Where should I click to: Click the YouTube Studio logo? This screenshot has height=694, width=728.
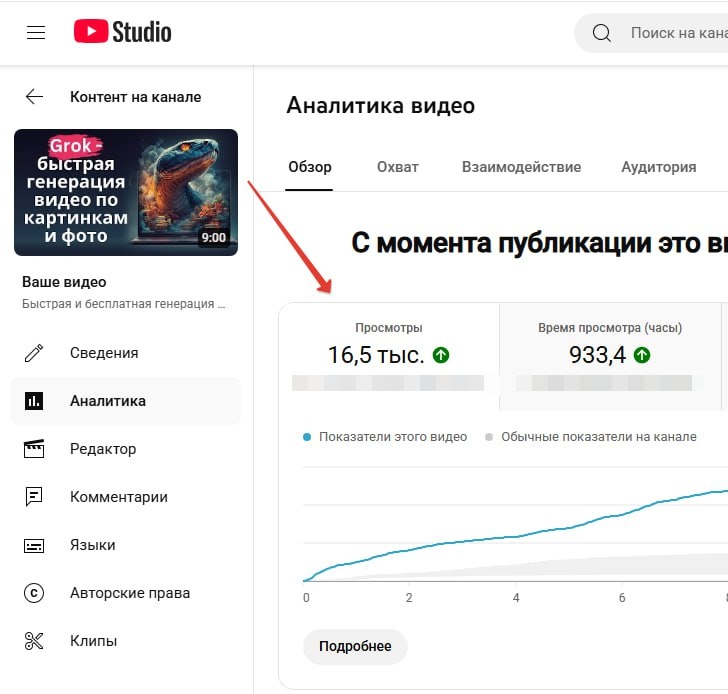pos(123,32)
